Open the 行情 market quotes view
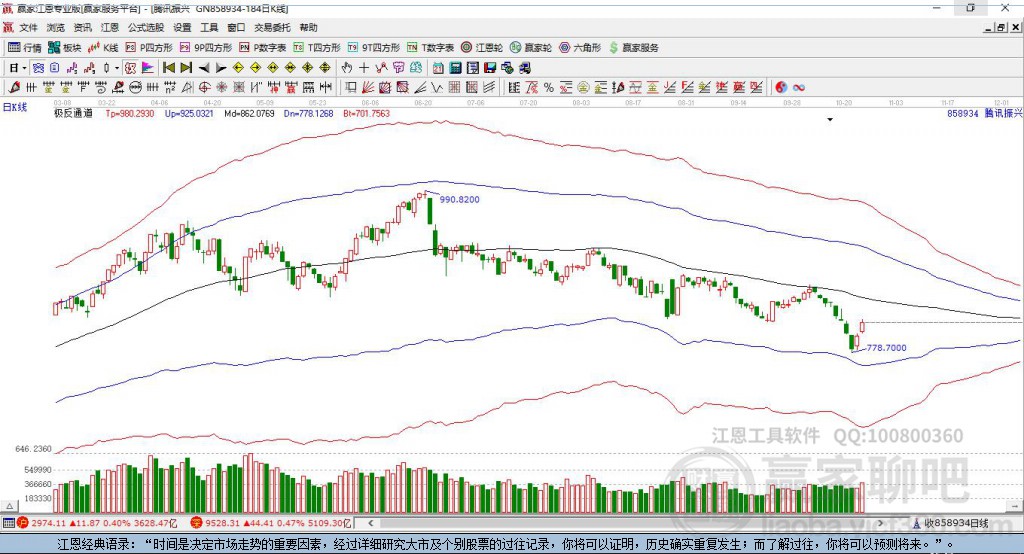Screen dimensions: 1024x554 25,48
